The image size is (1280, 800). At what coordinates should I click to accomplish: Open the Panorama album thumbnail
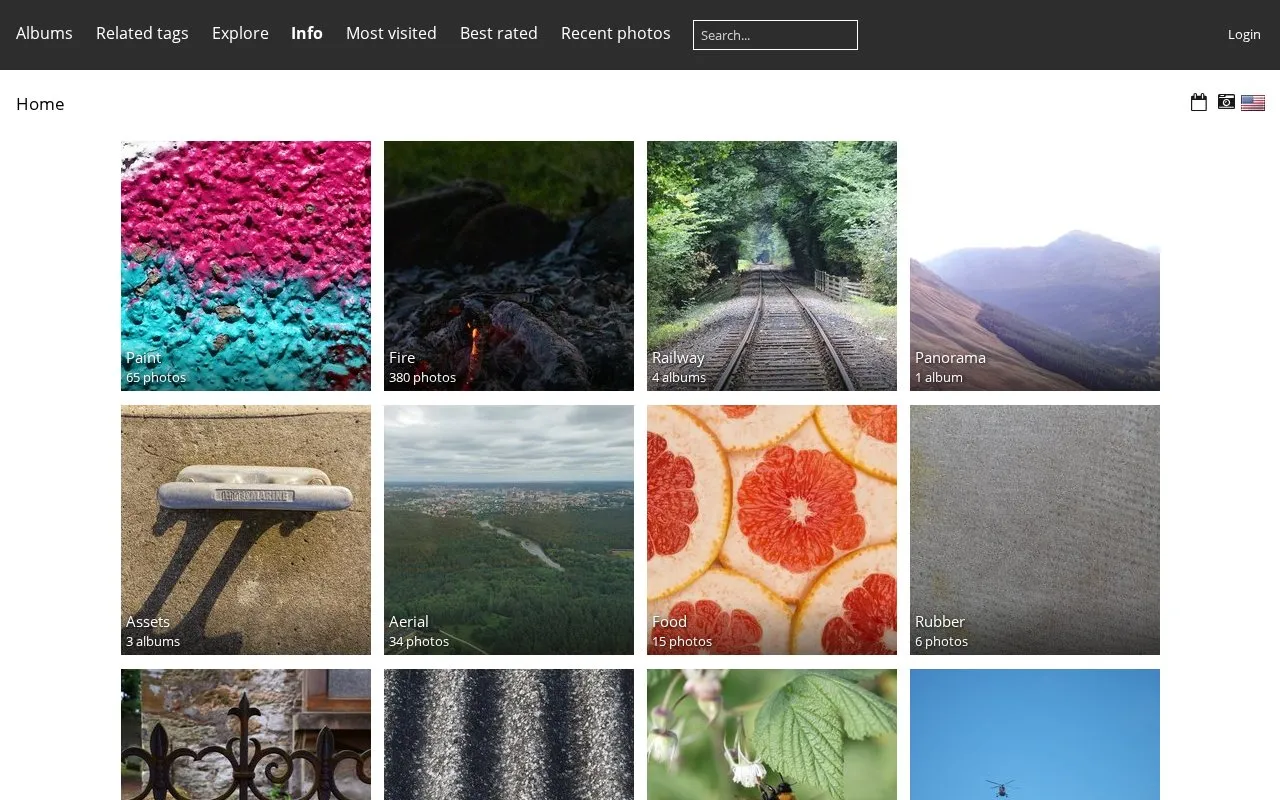(1035, 266)
